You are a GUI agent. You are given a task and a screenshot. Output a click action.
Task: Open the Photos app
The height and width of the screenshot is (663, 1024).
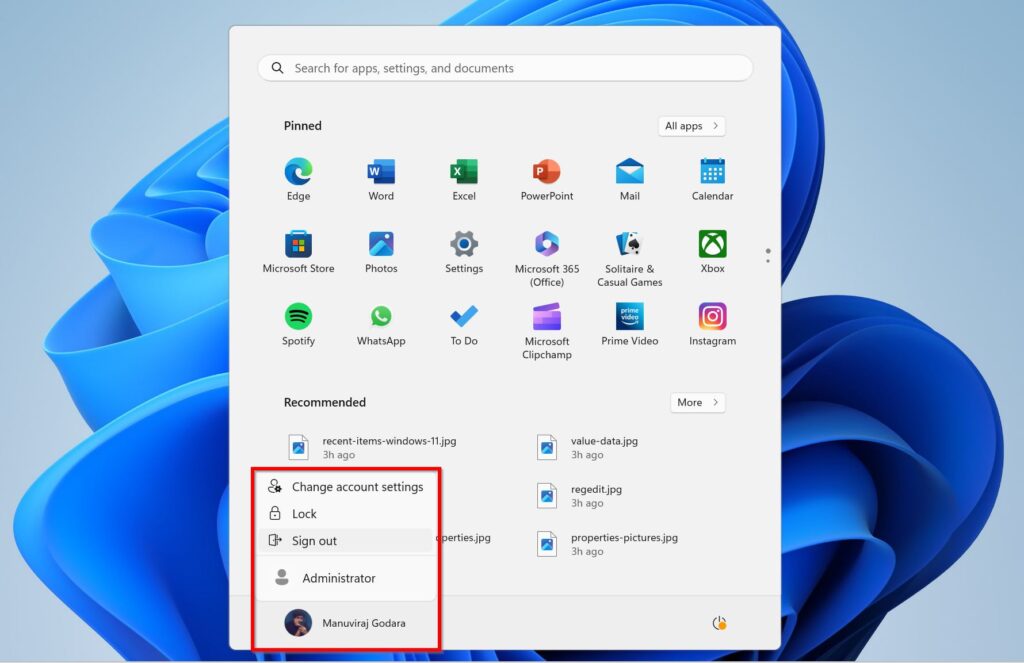380,248
